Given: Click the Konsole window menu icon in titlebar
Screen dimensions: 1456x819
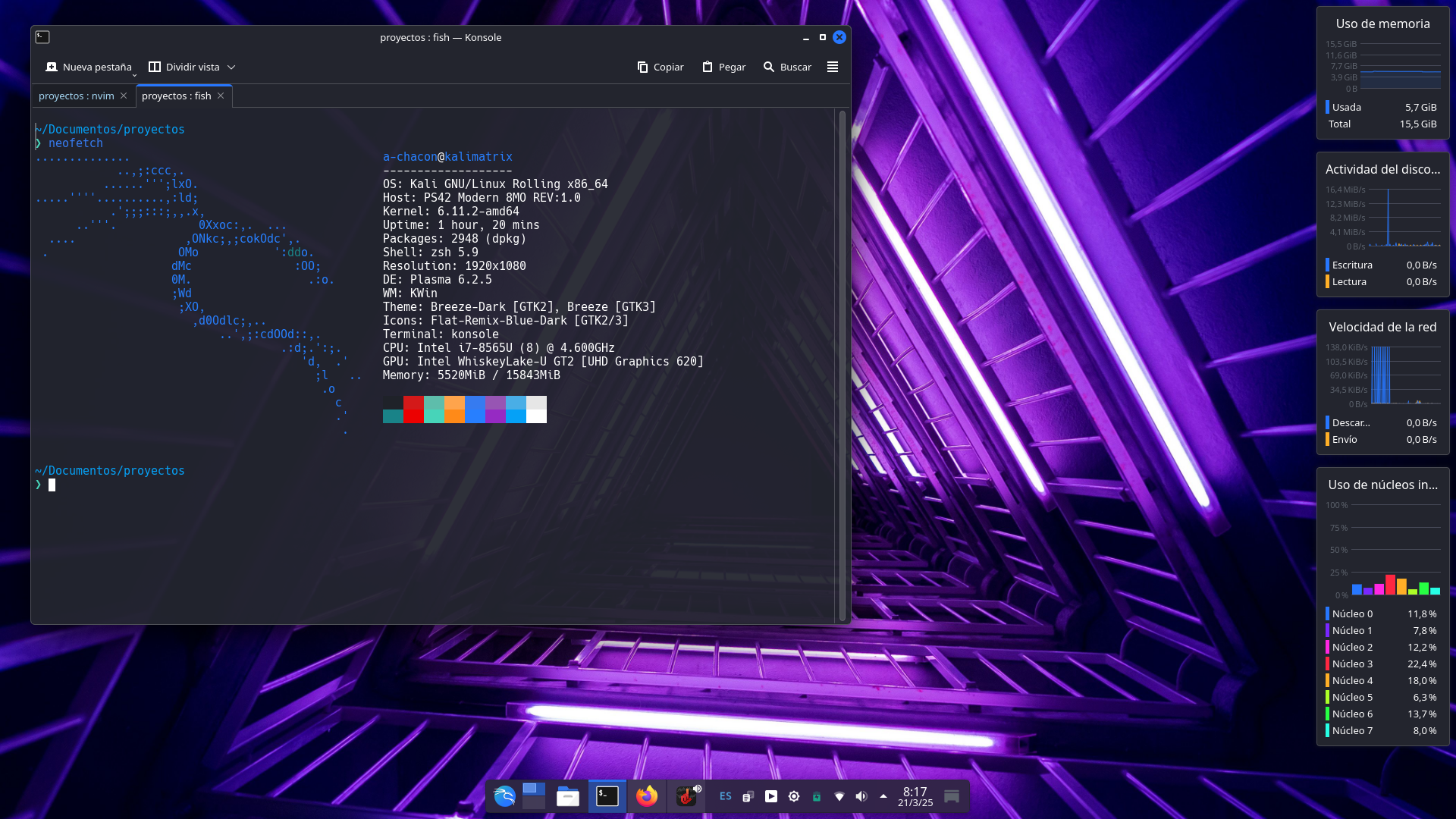Looking at the screenshot, I should tap(42, 37).
